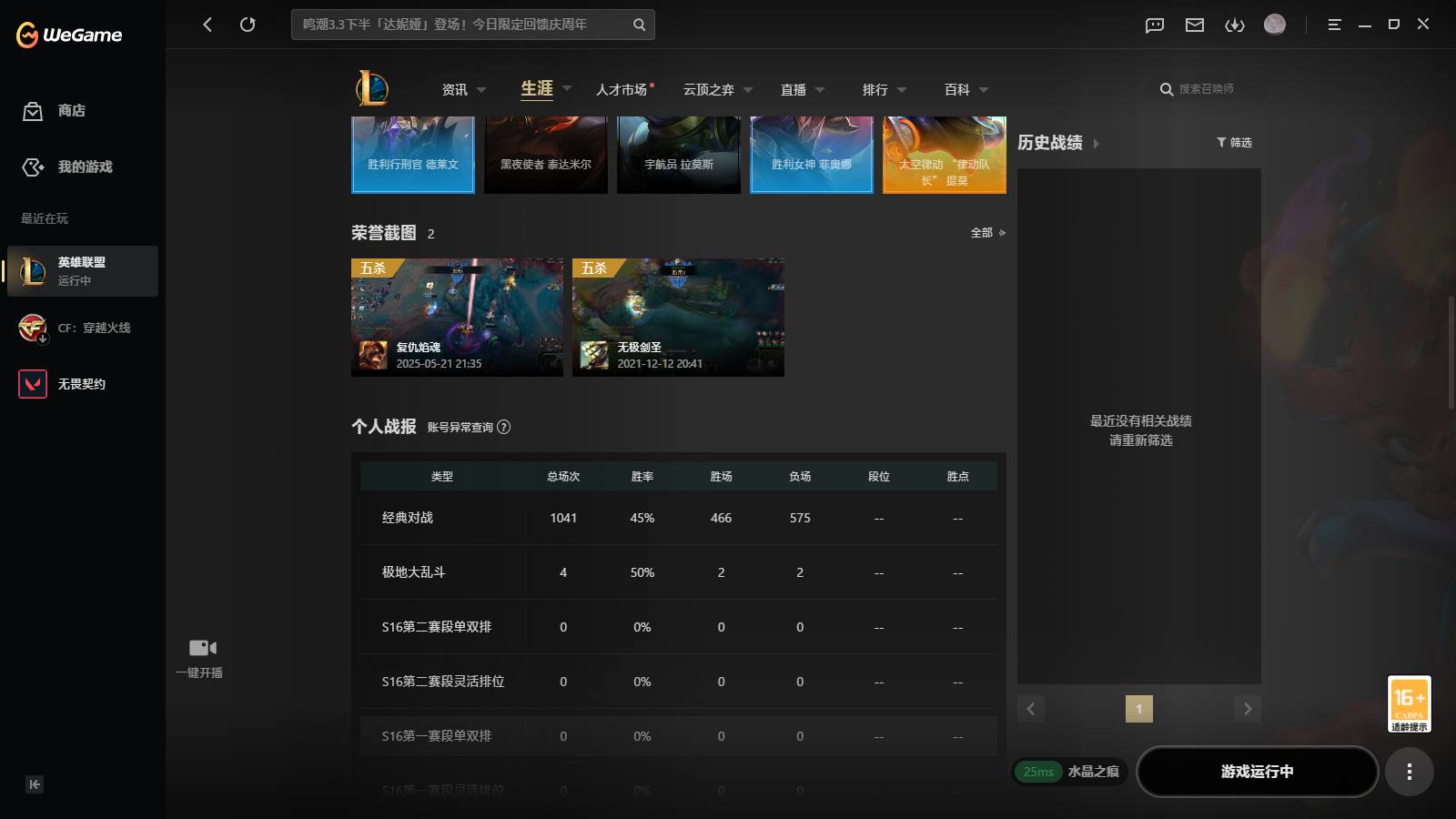This screenshot has height=819, width=1456.
Task: Go to previous page of match history
Action: (1031, 709)
